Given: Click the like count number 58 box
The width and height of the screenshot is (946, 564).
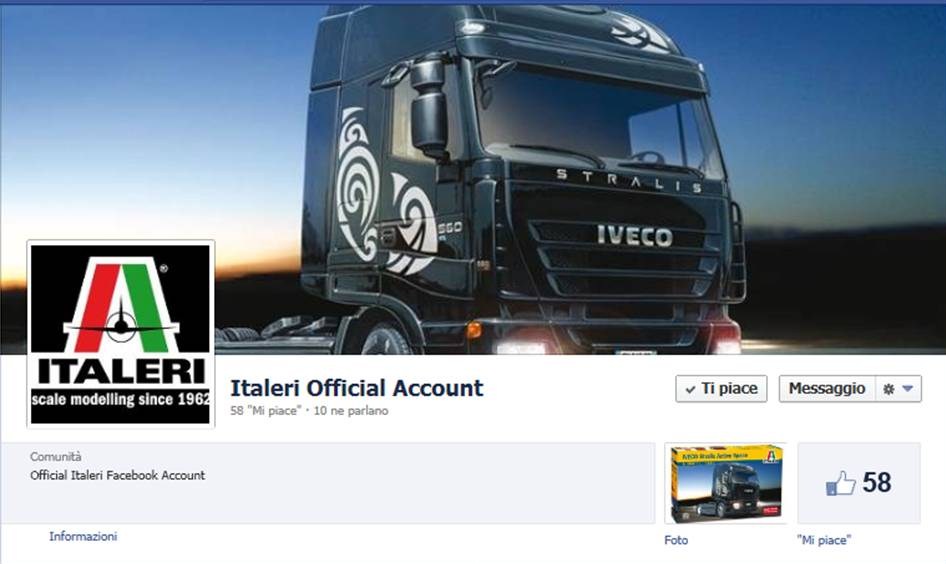Looking at the screenshot, I should coord(859,483).
